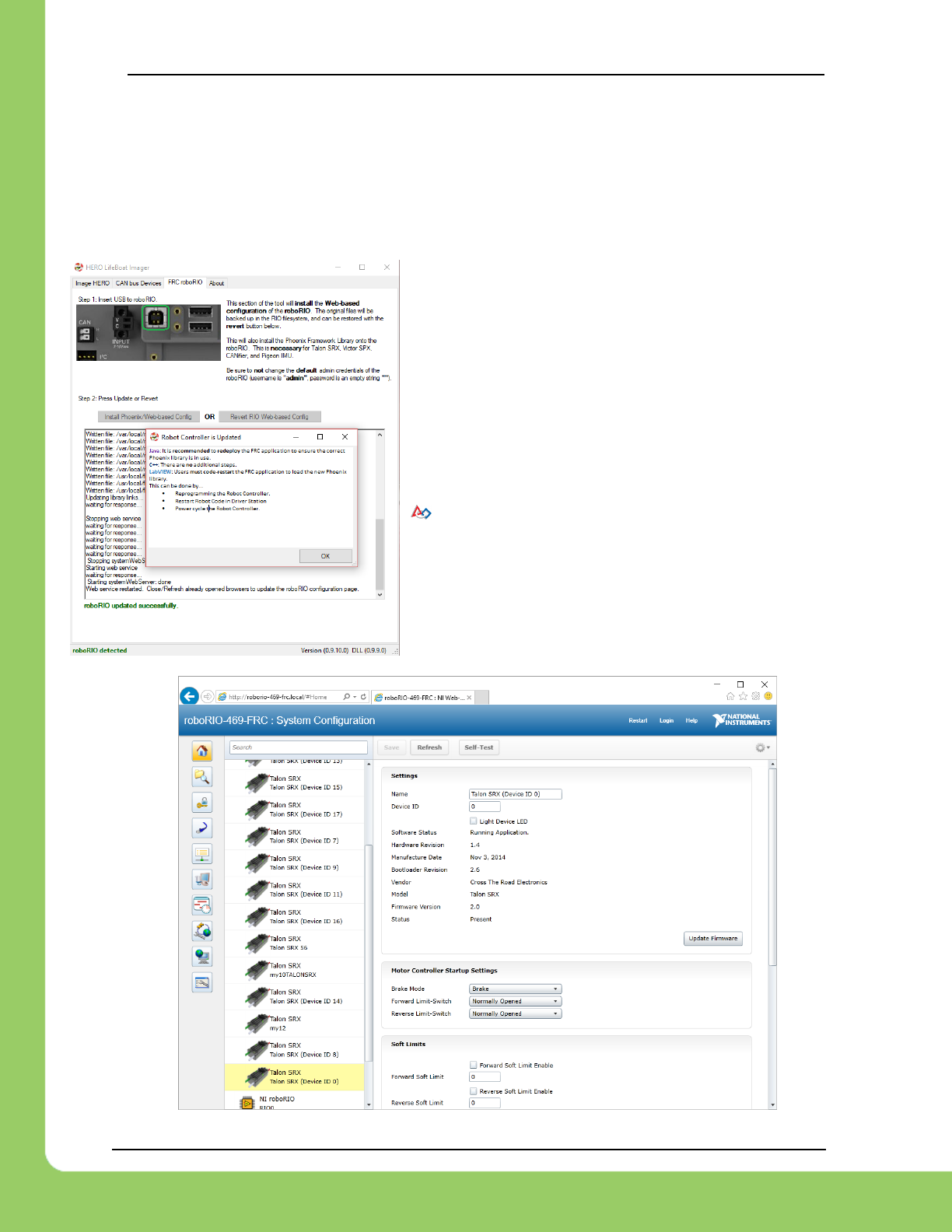Open the bottom picture-frame sidebar icon
This screenshot has width=952, height=1232.
[202, 982]
